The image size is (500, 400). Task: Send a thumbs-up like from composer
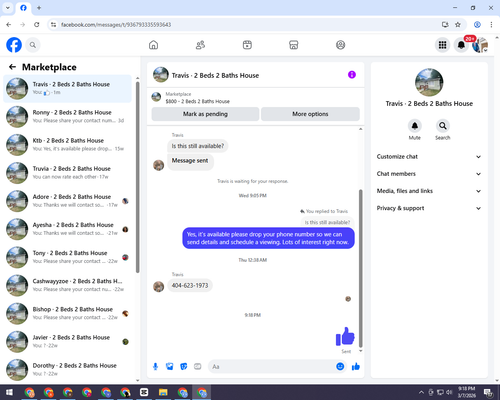tap(356, 367)
